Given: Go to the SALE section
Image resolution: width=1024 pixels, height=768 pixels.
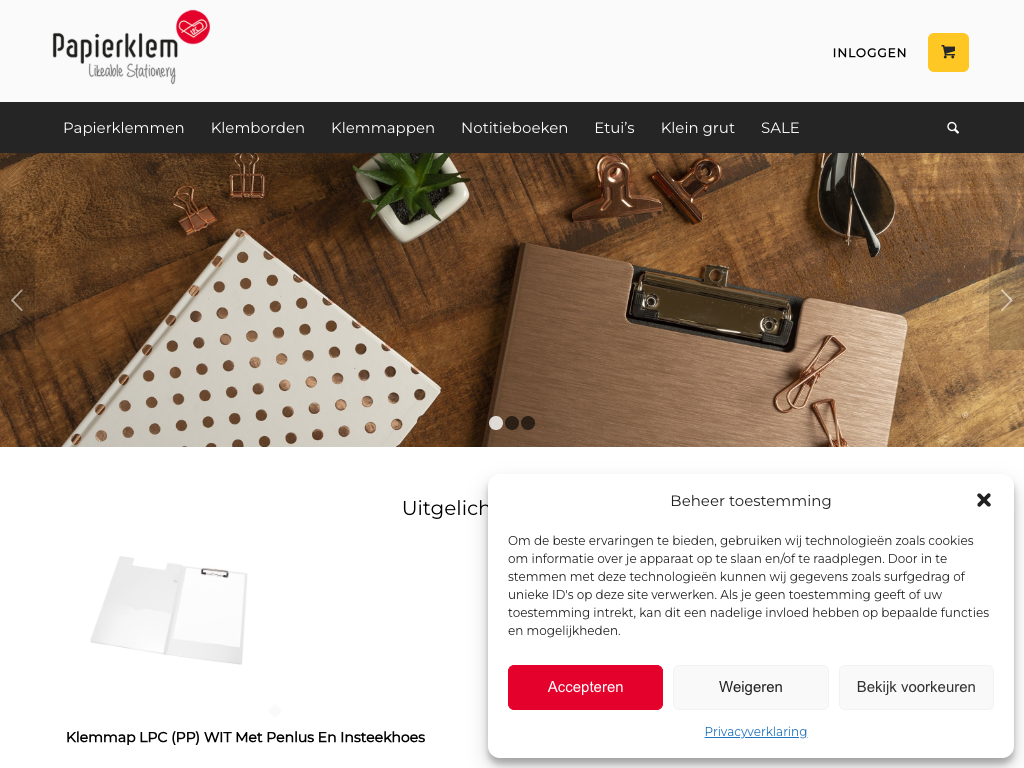Looking at the screenshot, I should (780, 128).
